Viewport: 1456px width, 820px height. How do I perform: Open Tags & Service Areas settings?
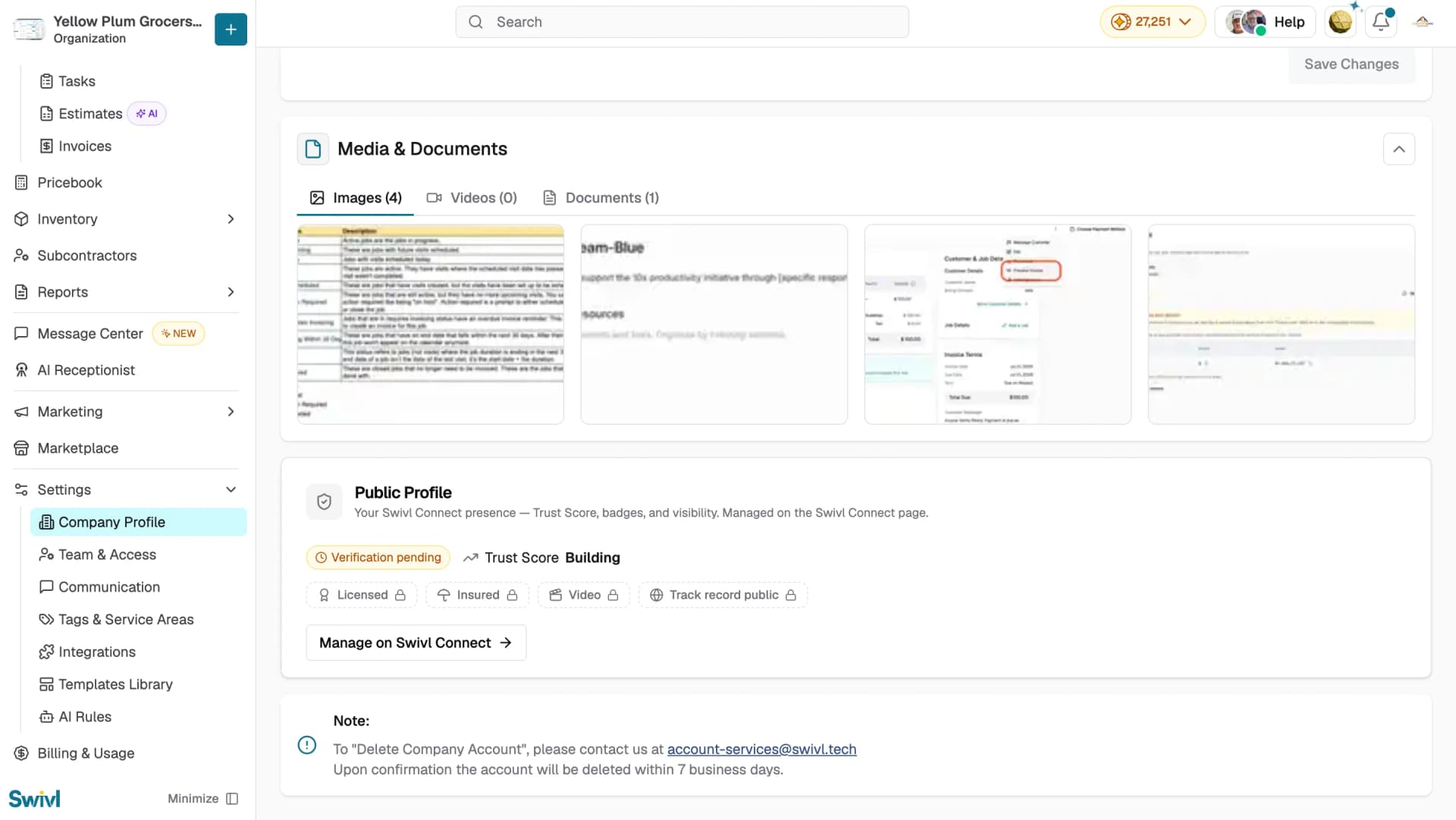139,620
